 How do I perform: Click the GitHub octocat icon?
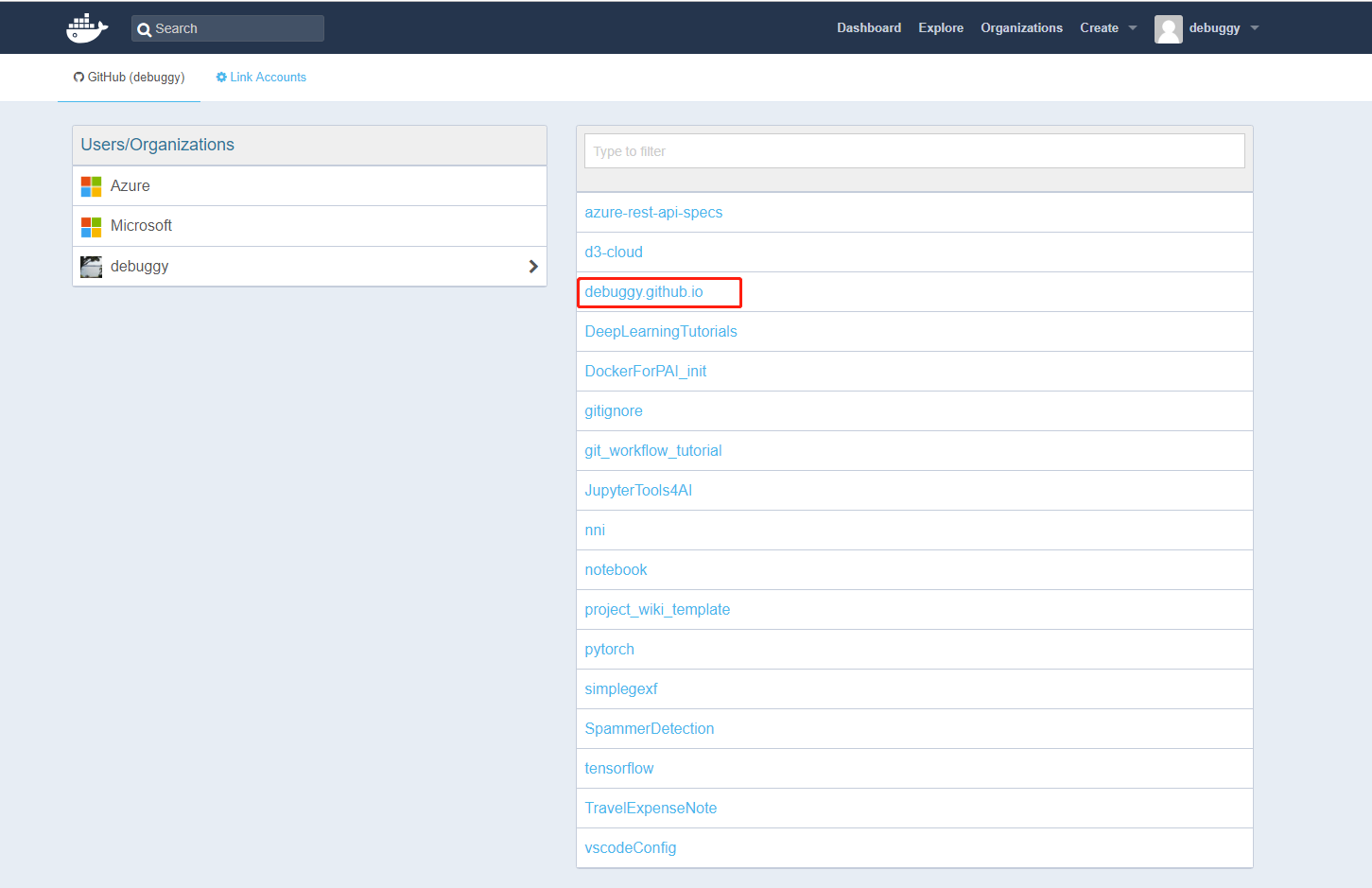coord(79,78)
